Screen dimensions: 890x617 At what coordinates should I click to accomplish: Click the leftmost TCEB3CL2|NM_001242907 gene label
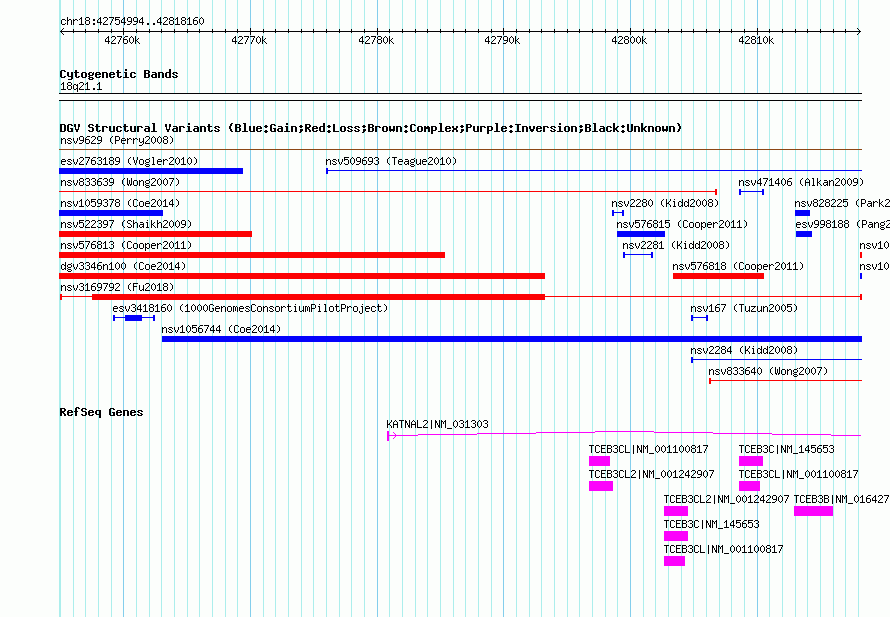(652, 475)
